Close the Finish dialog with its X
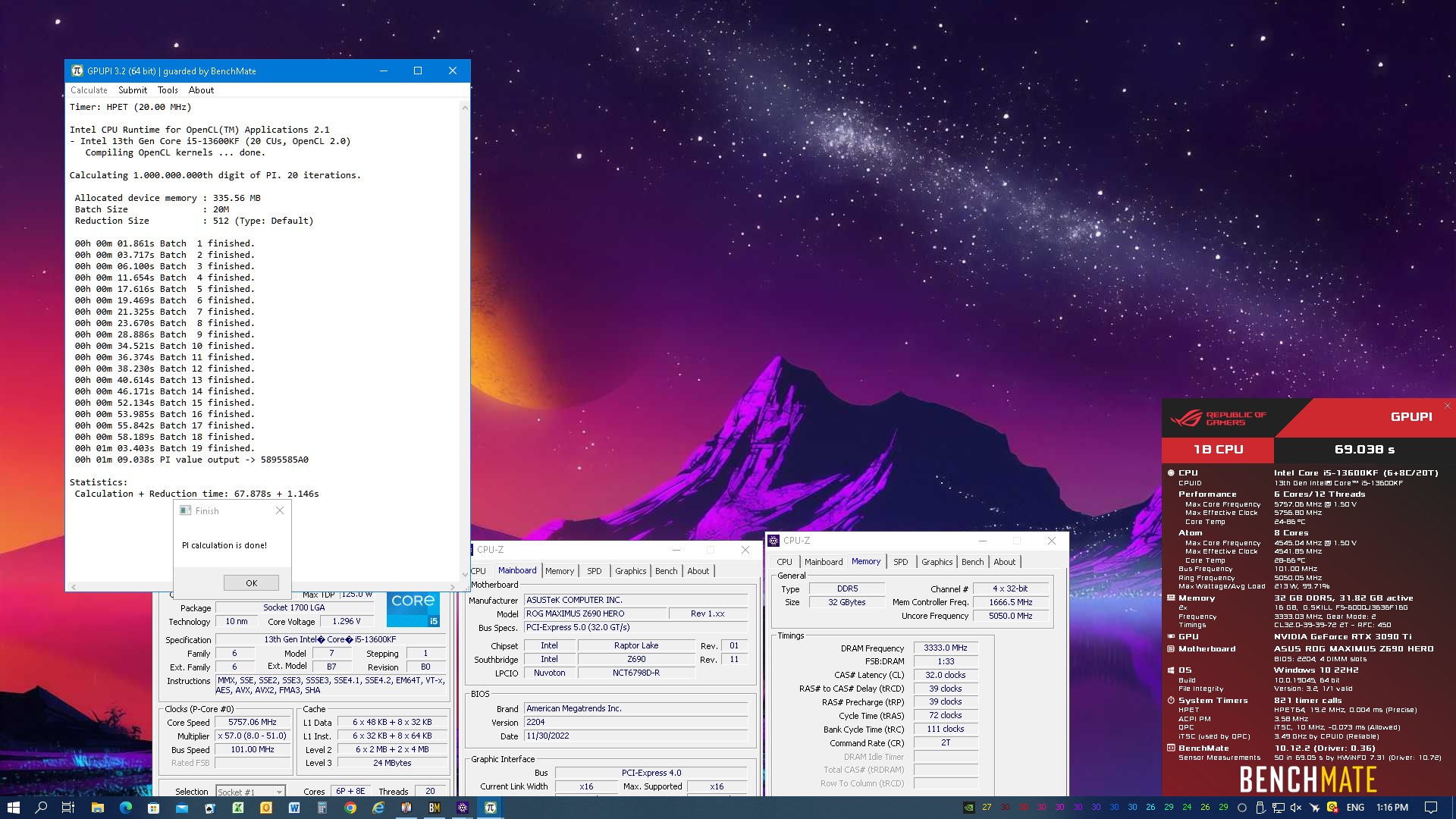The height and width of the screenshot is (819, 1456). click(x=280, y=510)
